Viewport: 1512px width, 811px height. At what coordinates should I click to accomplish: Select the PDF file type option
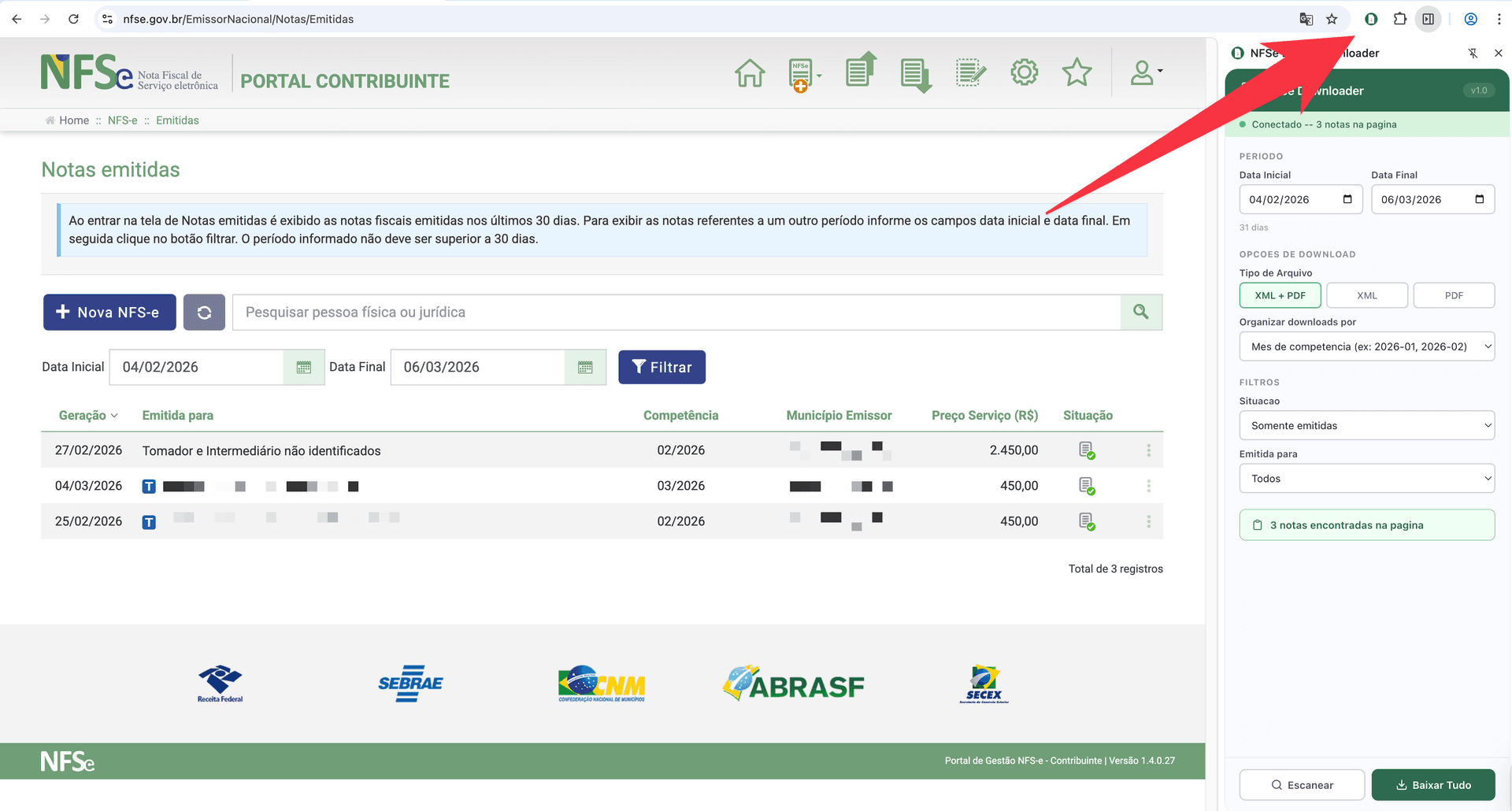point(1454,295)
